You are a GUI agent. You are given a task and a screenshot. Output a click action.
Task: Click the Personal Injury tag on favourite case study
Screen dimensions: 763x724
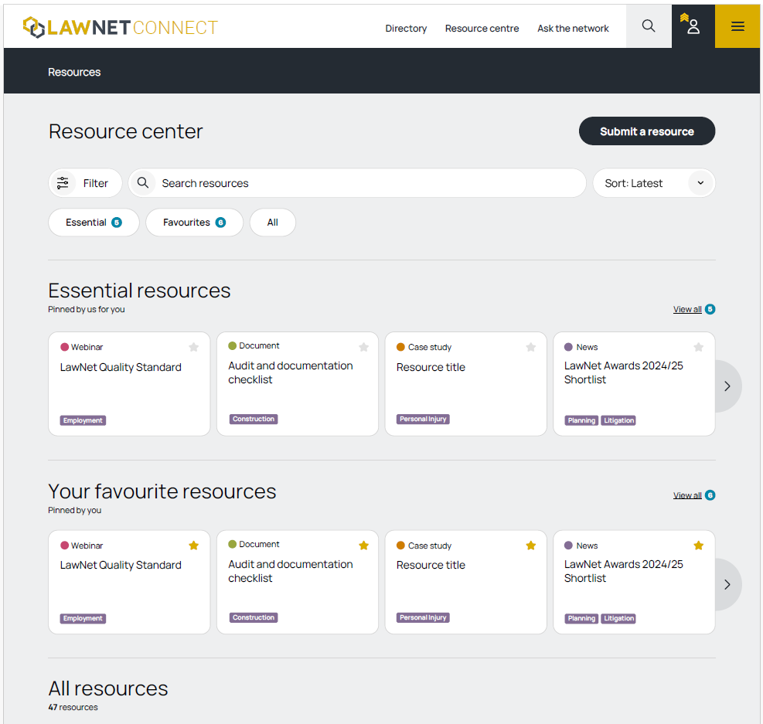pos(423,617)
